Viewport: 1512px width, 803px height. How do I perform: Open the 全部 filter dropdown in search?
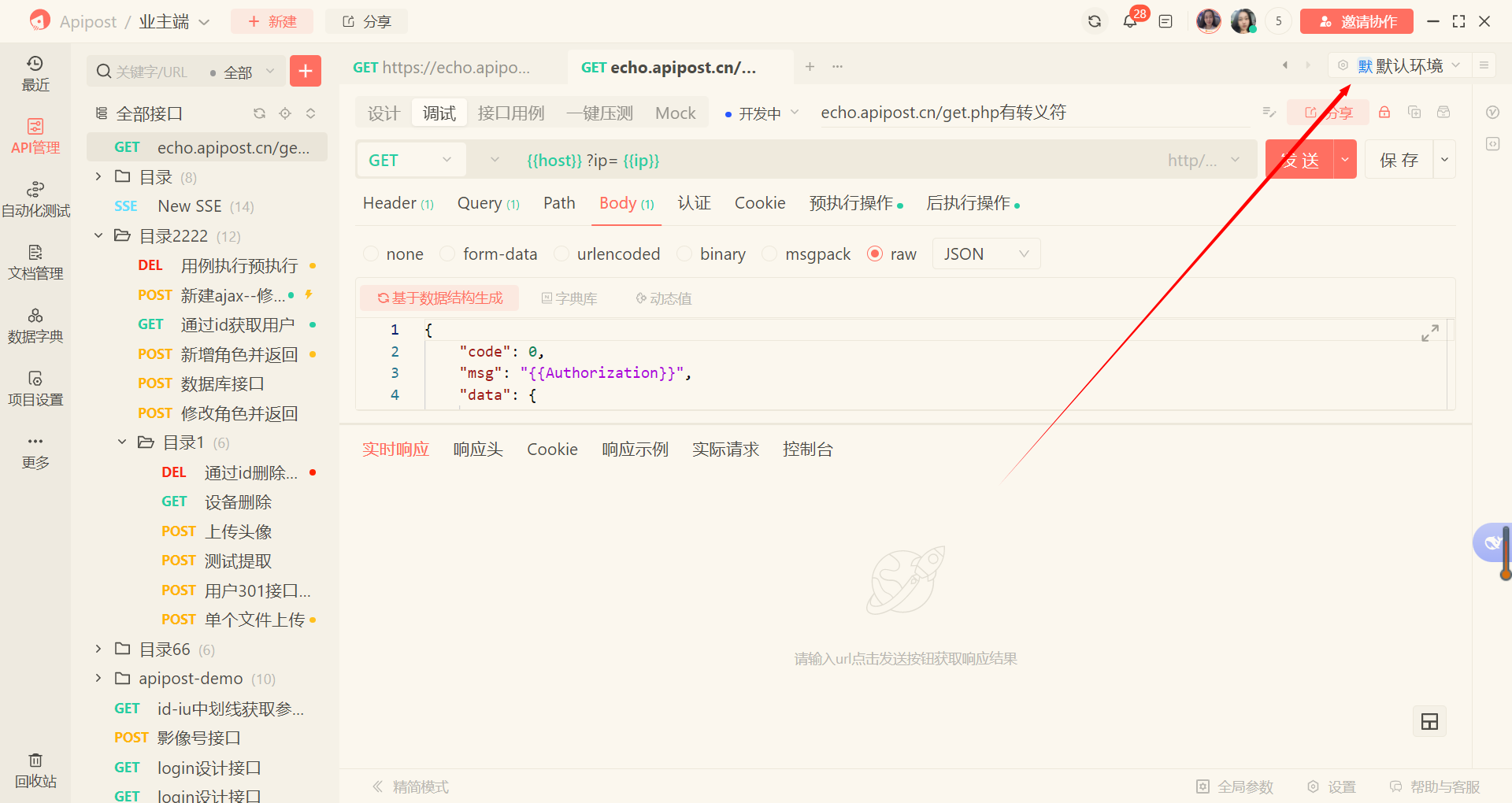pos(243,72)
